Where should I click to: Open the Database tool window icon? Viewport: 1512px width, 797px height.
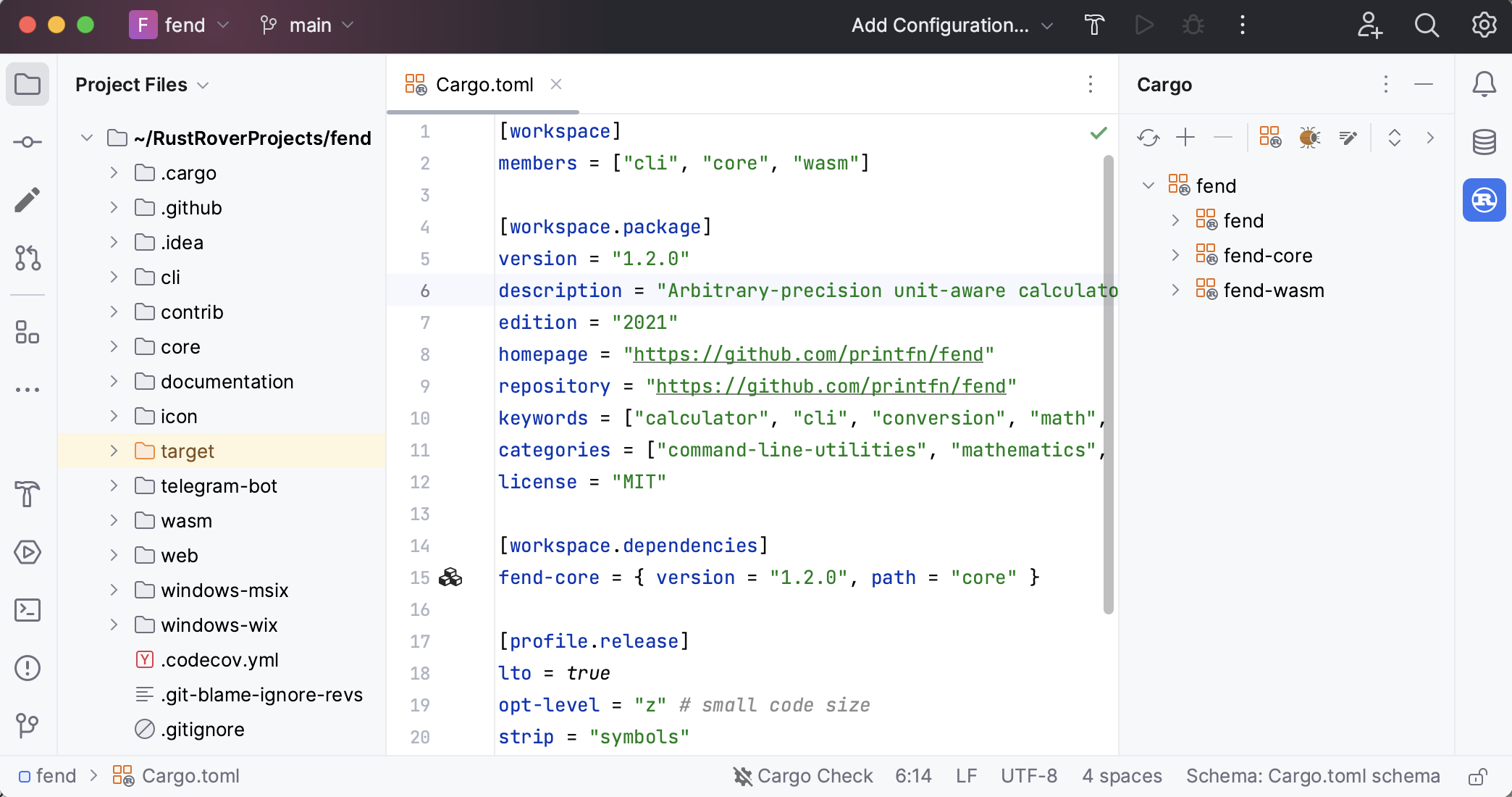coord(1484,142)
